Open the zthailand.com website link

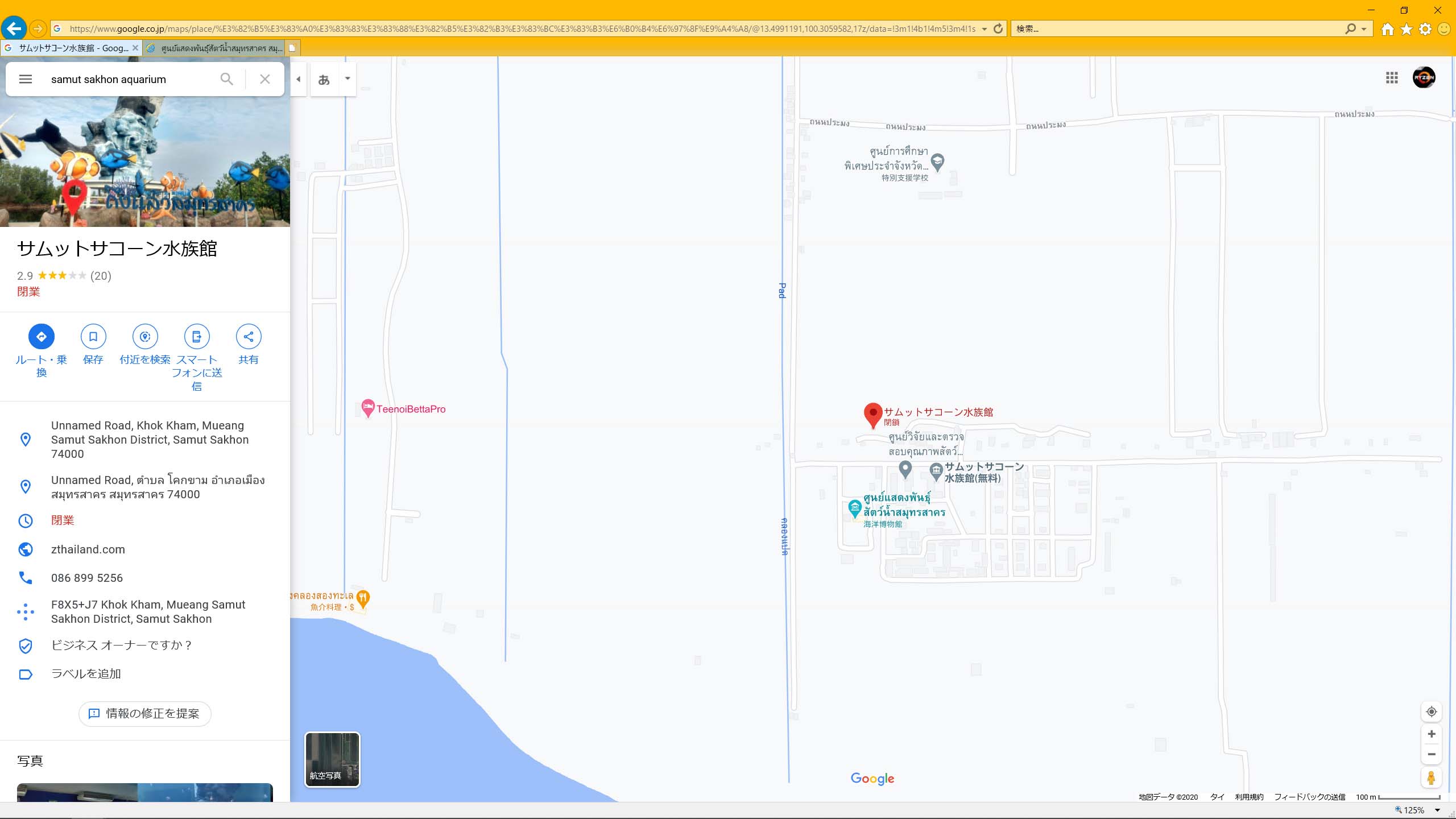pos(88,549)
